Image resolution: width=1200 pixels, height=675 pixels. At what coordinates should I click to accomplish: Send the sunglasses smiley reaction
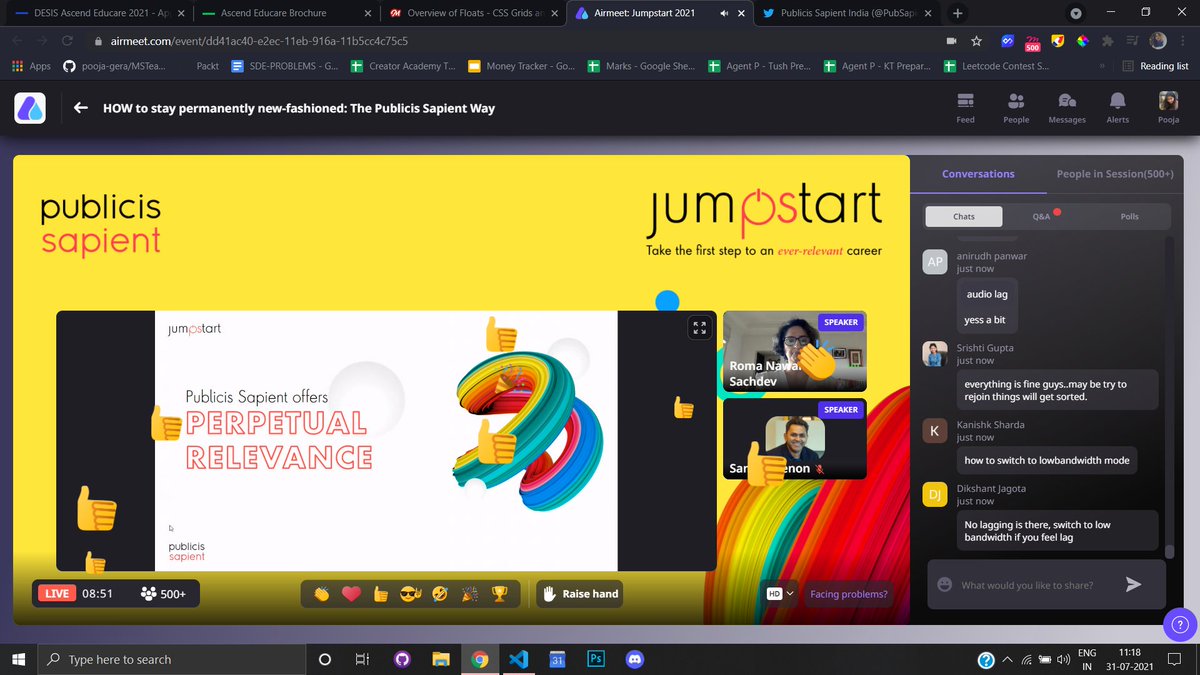point(410,594)
